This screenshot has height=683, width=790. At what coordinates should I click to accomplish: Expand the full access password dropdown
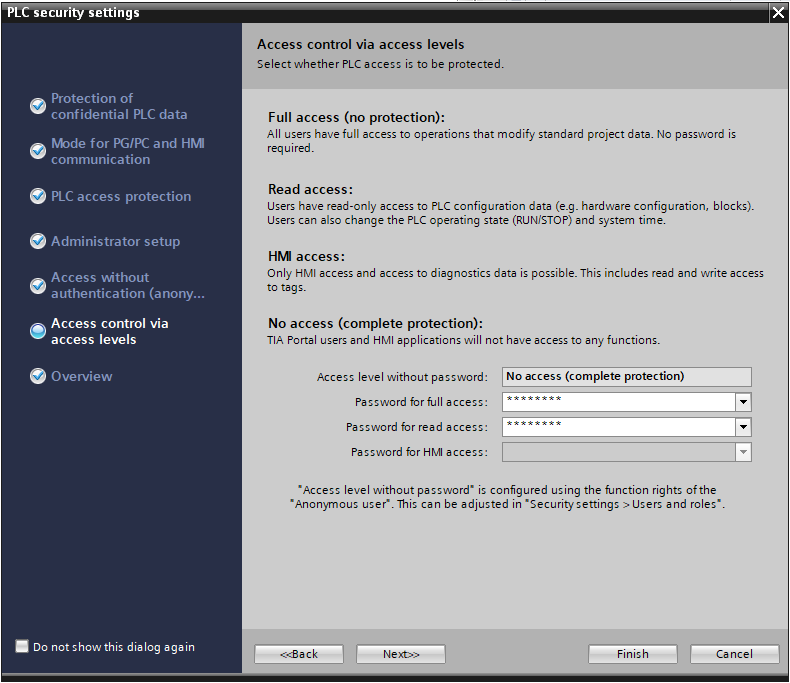(x=742, y=402)
